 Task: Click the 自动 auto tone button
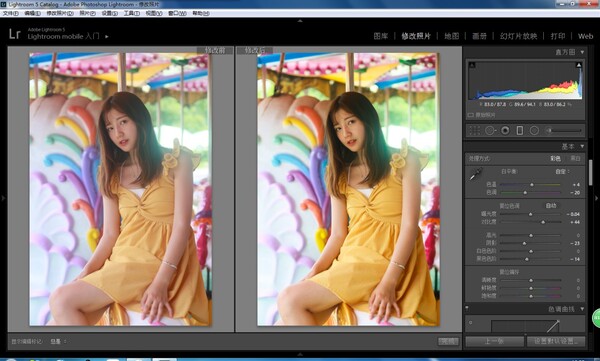551,206
